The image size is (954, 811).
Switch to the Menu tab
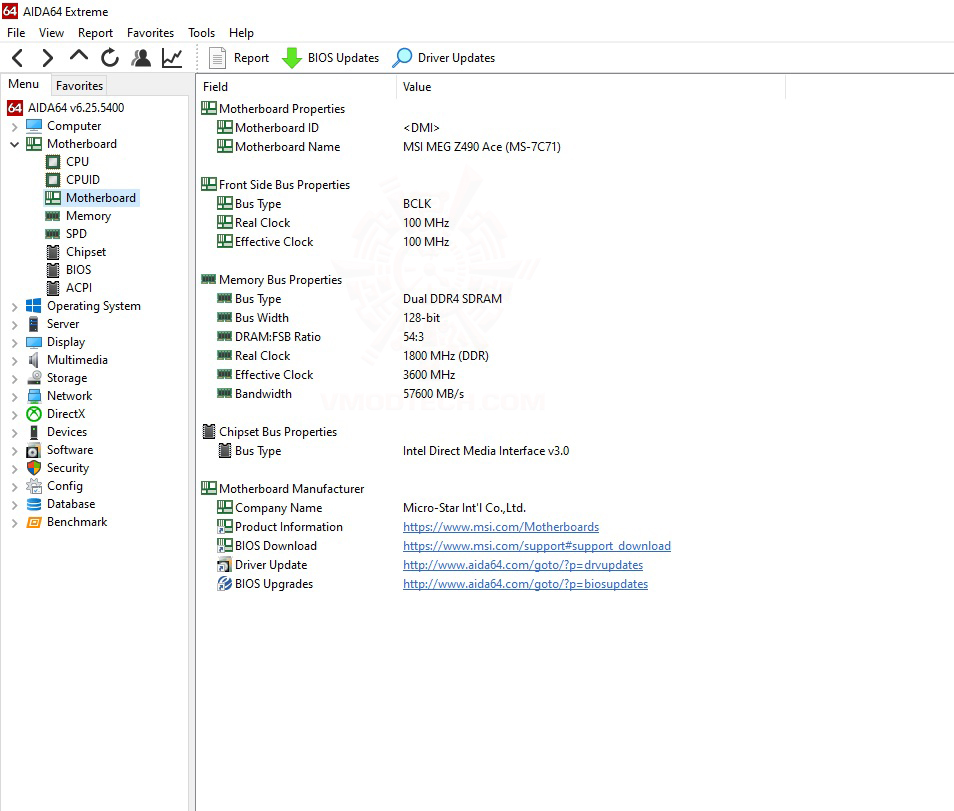24,85
